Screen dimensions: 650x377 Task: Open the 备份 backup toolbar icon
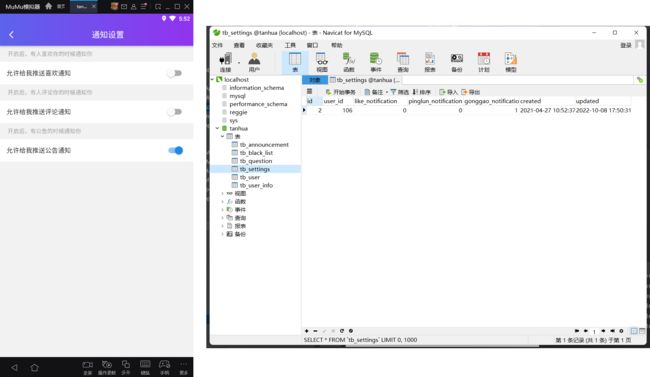point(456,62)
